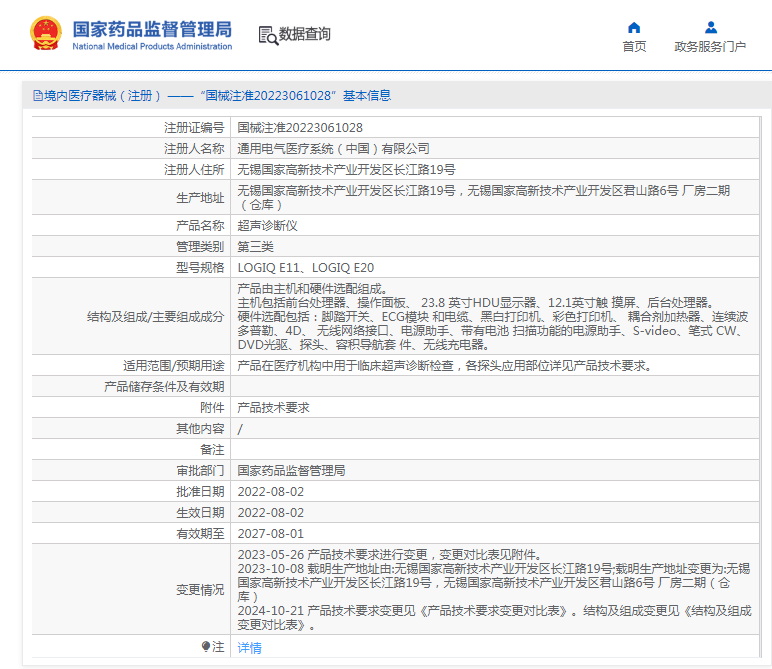Image resolution: width=772 pixels, height=669 pixels.
Task: Click the national emblem logo
Action: [44, 34]
